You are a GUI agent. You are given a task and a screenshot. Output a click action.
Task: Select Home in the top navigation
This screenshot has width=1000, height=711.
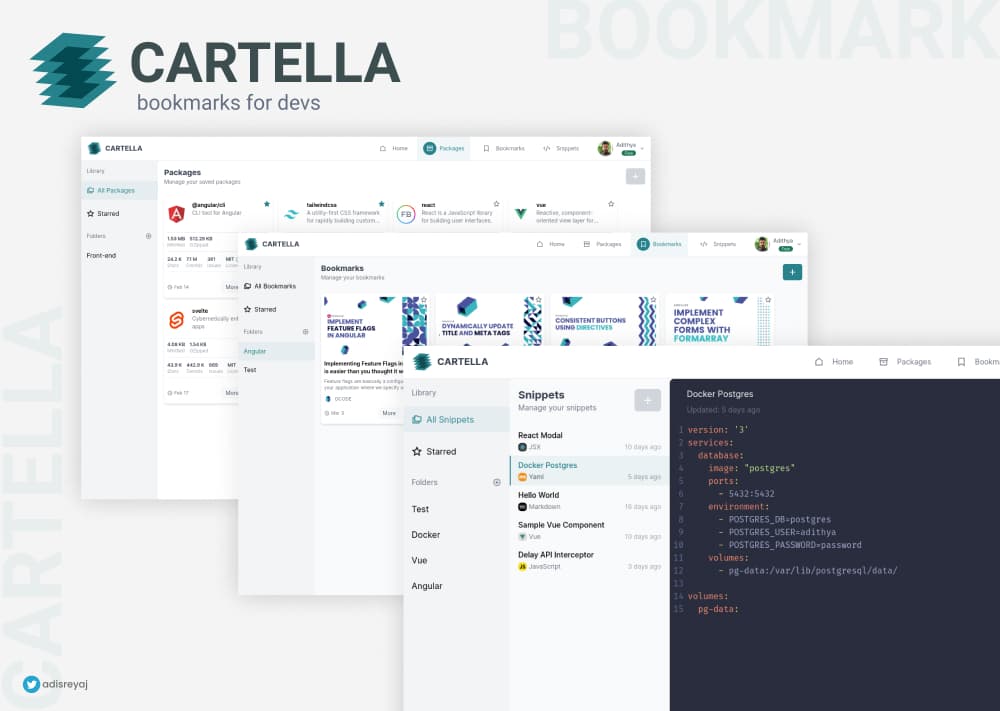(396, 148)
